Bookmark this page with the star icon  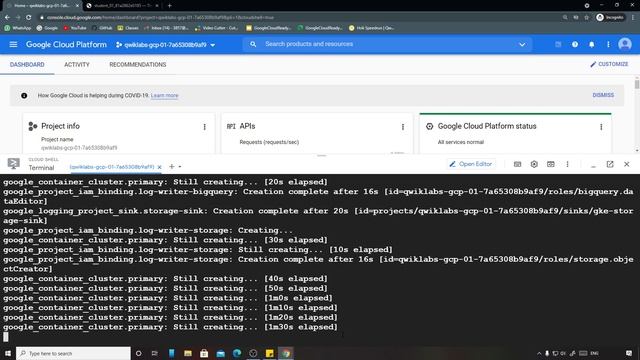coord(587,18)
